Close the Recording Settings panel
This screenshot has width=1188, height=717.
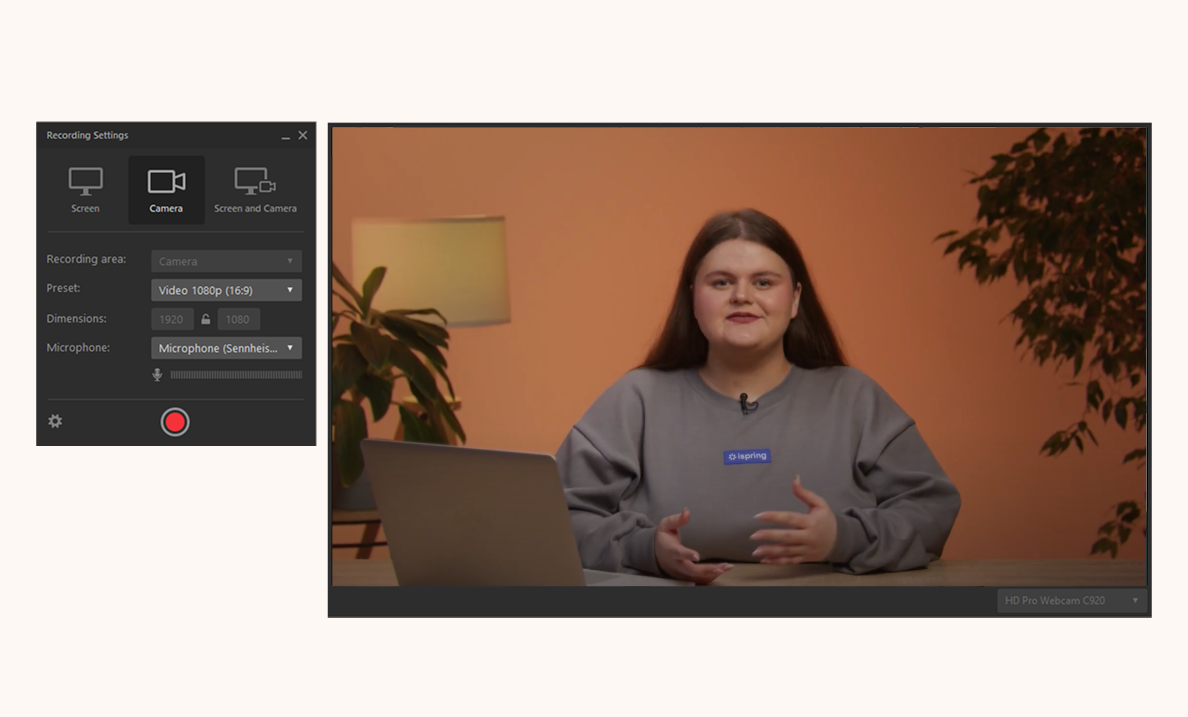point(303,135)
